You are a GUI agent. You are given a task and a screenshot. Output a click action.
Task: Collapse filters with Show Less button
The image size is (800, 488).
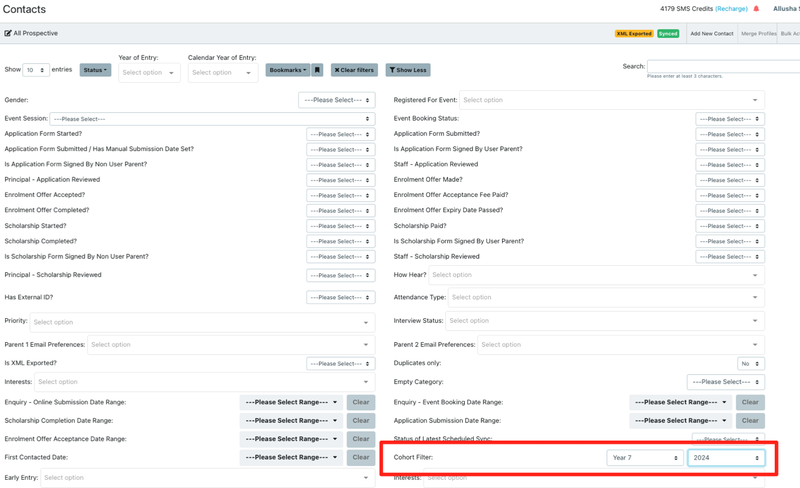(x=407, y=70)
